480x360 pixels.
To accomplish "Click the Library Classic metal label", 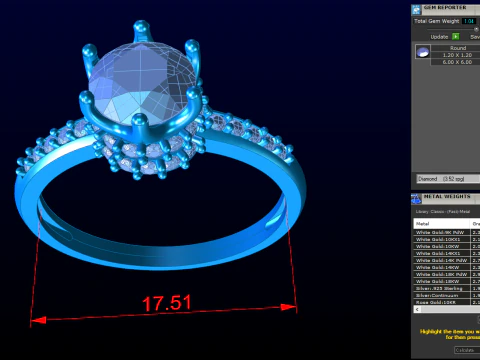I will pos(443,212).
